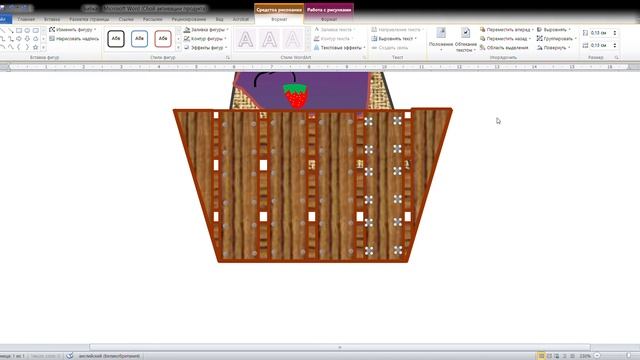
Task: Select the right arrow shape in gallery
Action: (x=19, y=39)
